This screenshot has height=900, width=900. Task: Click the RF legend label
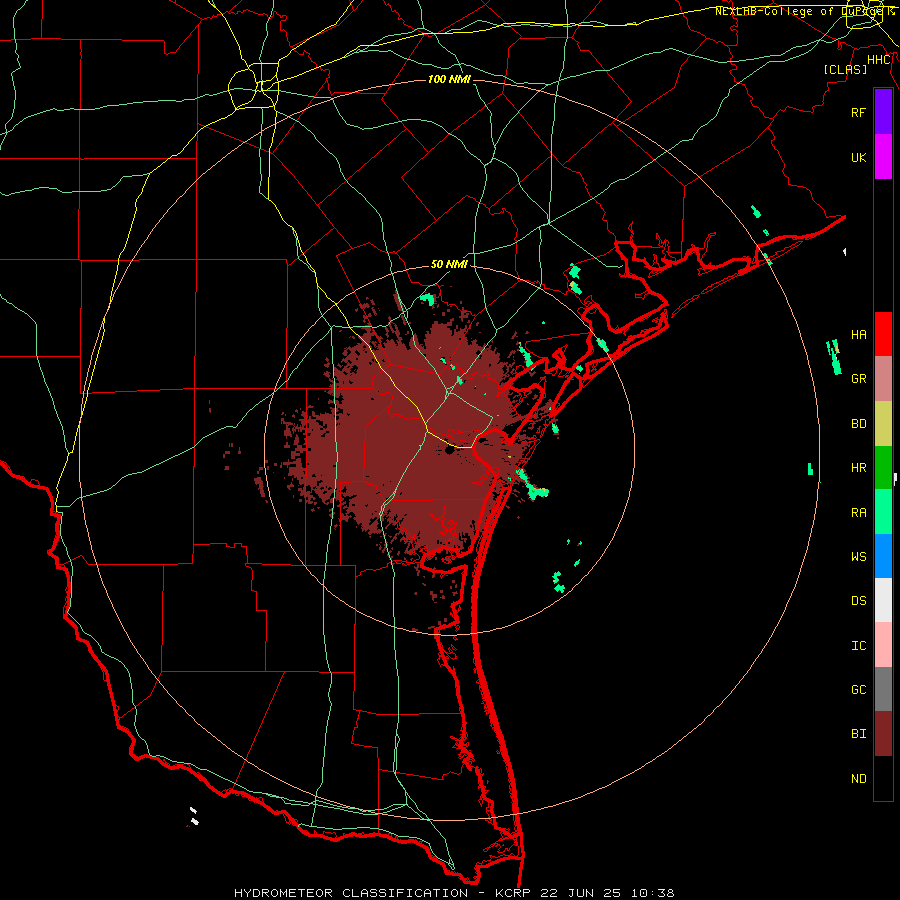858,112
